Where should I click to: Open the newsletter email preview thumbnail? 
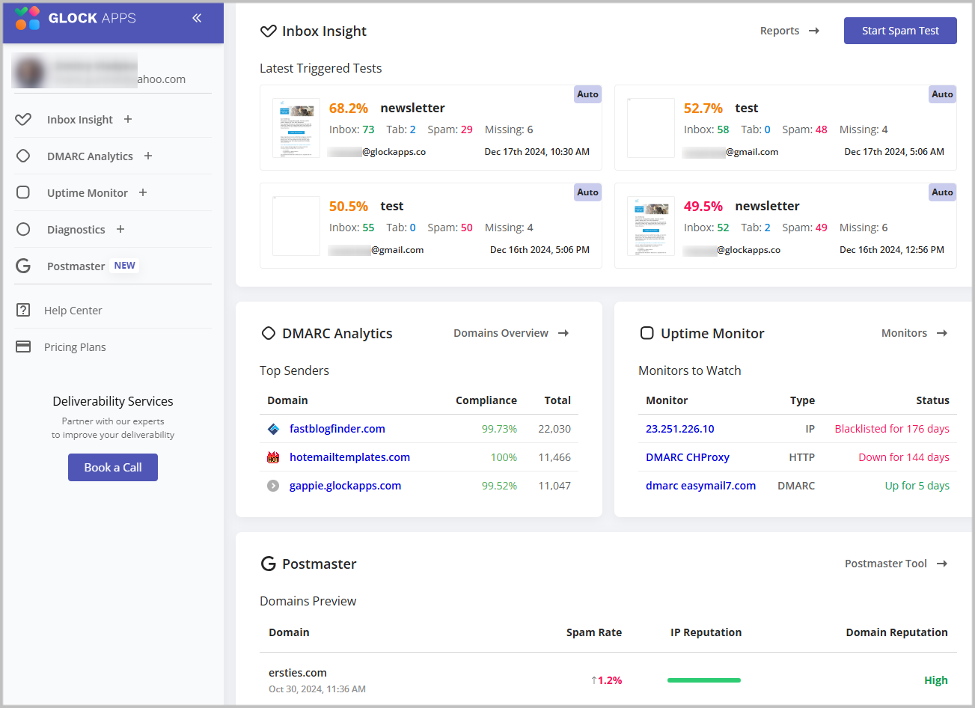point(297,128)
